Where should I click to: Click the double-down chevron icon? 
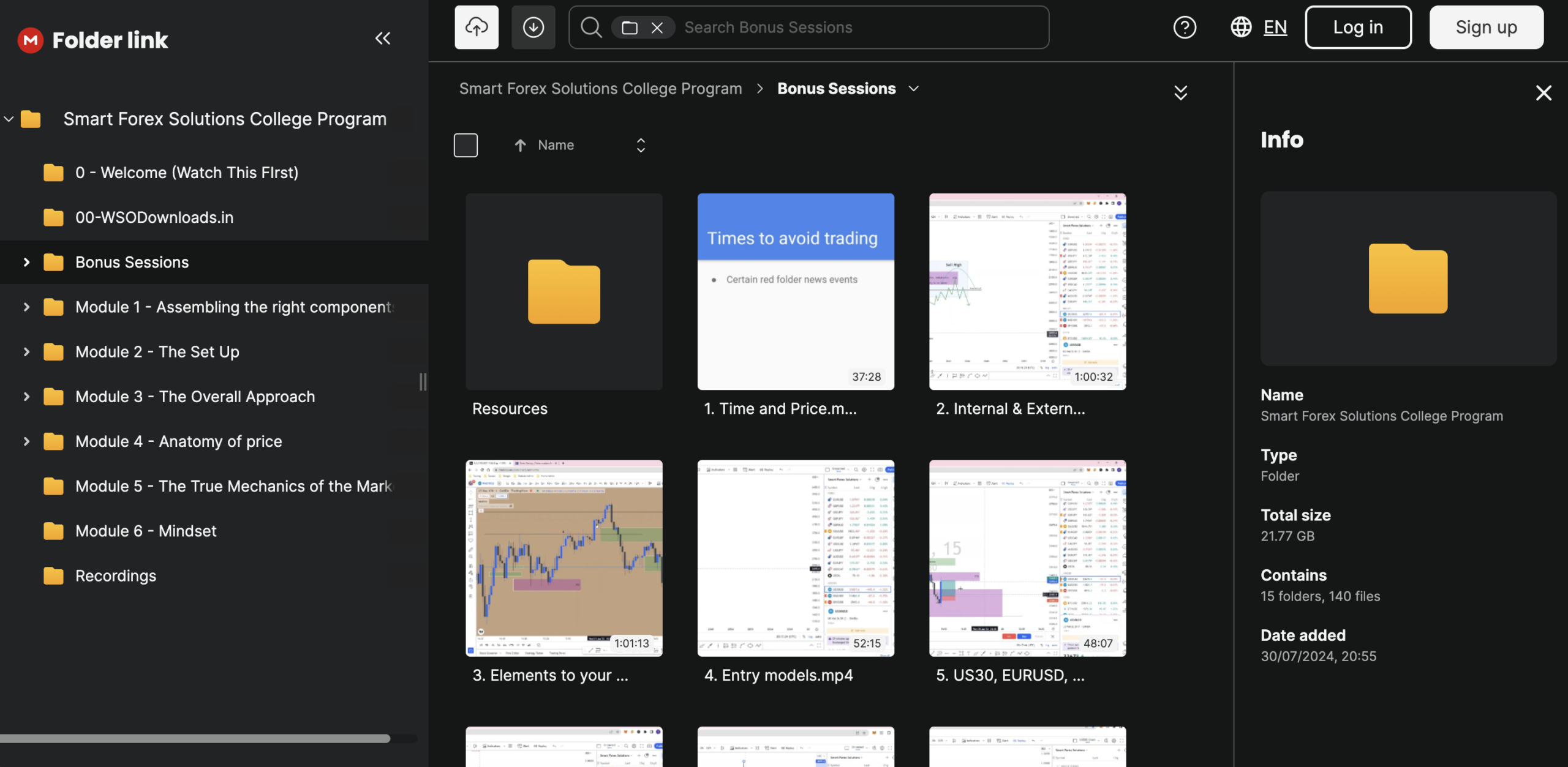click(1180, 92)
